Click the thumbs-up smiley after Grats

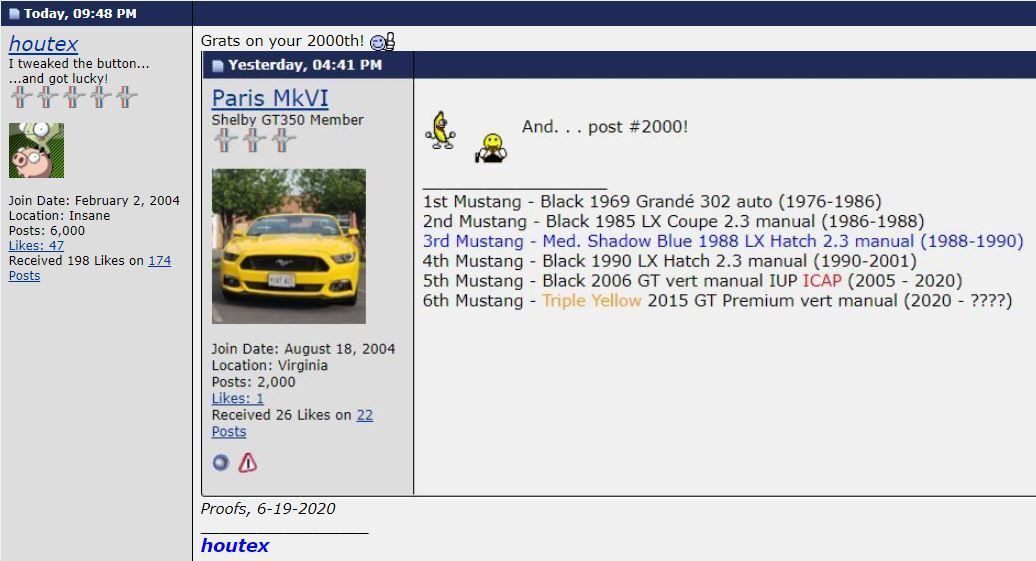382,42
